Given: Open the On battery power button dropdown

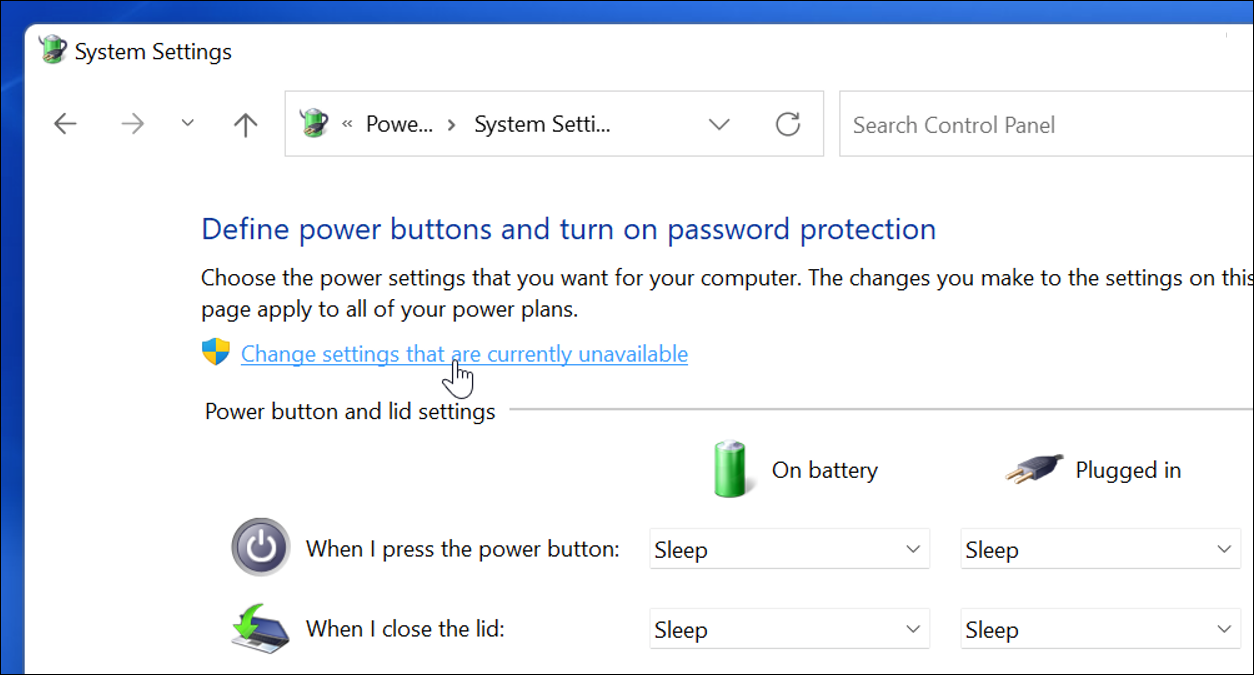Looking at the screenshot, I should (789, 548).
